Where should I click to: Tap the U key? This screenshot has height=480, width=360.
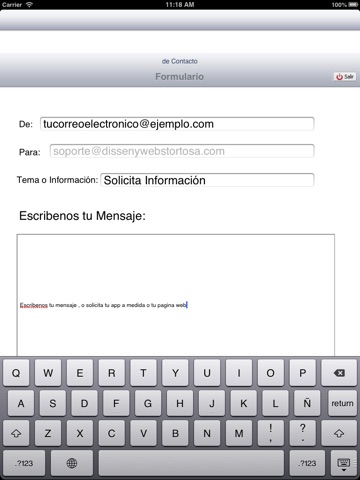[207, 373]
